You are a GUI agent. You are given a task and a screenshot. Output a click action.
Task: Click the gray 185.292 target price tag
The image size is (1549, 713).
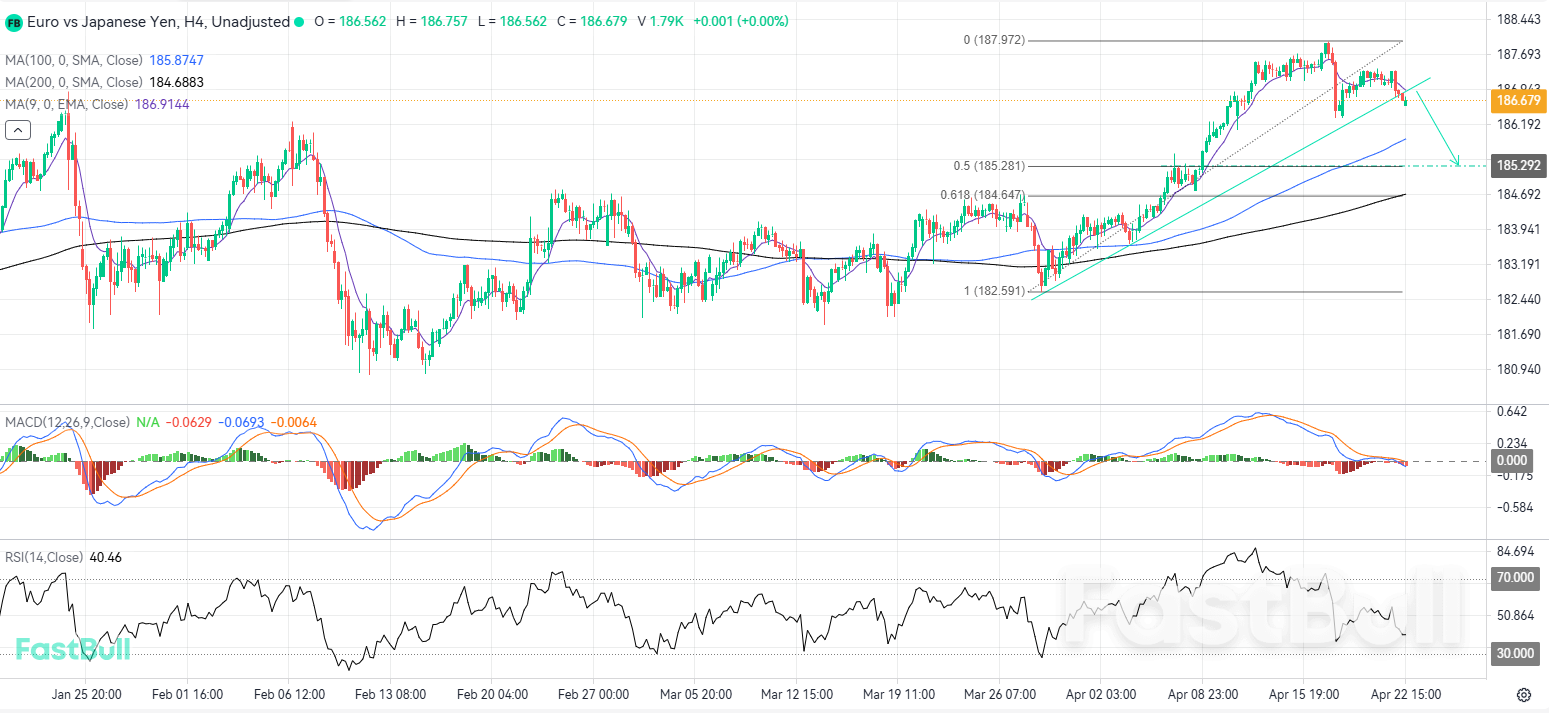point(1517,165)
